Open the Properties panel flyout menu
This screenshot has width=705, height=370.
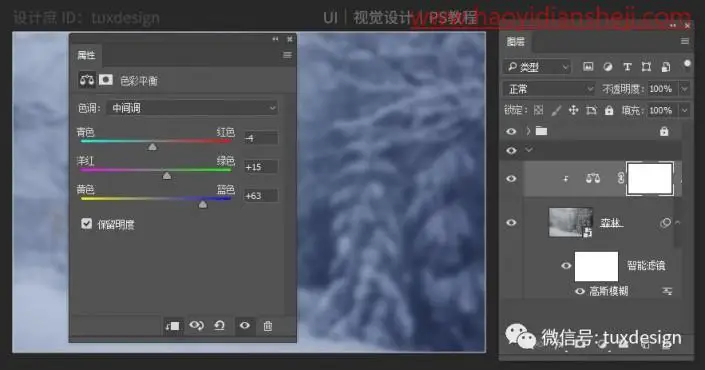pos(287,55)
